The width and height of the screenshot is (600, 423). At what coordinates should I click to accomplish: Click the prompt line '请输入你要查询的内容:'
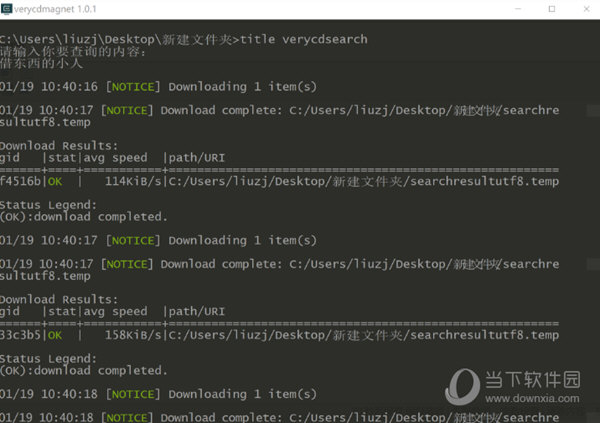[73, 51]
